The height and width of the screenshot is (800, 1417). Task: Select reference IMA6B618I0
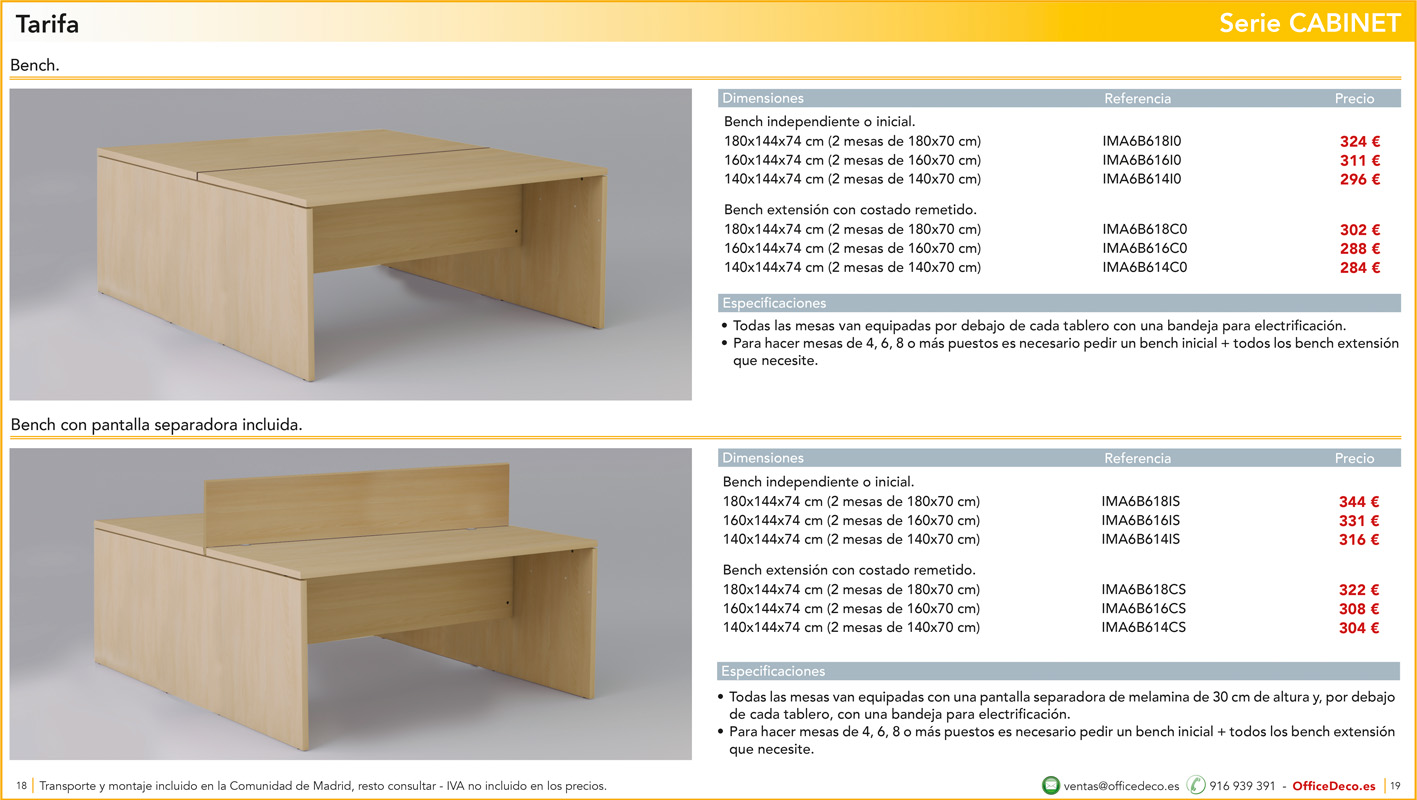click(x=1142, y=141)
